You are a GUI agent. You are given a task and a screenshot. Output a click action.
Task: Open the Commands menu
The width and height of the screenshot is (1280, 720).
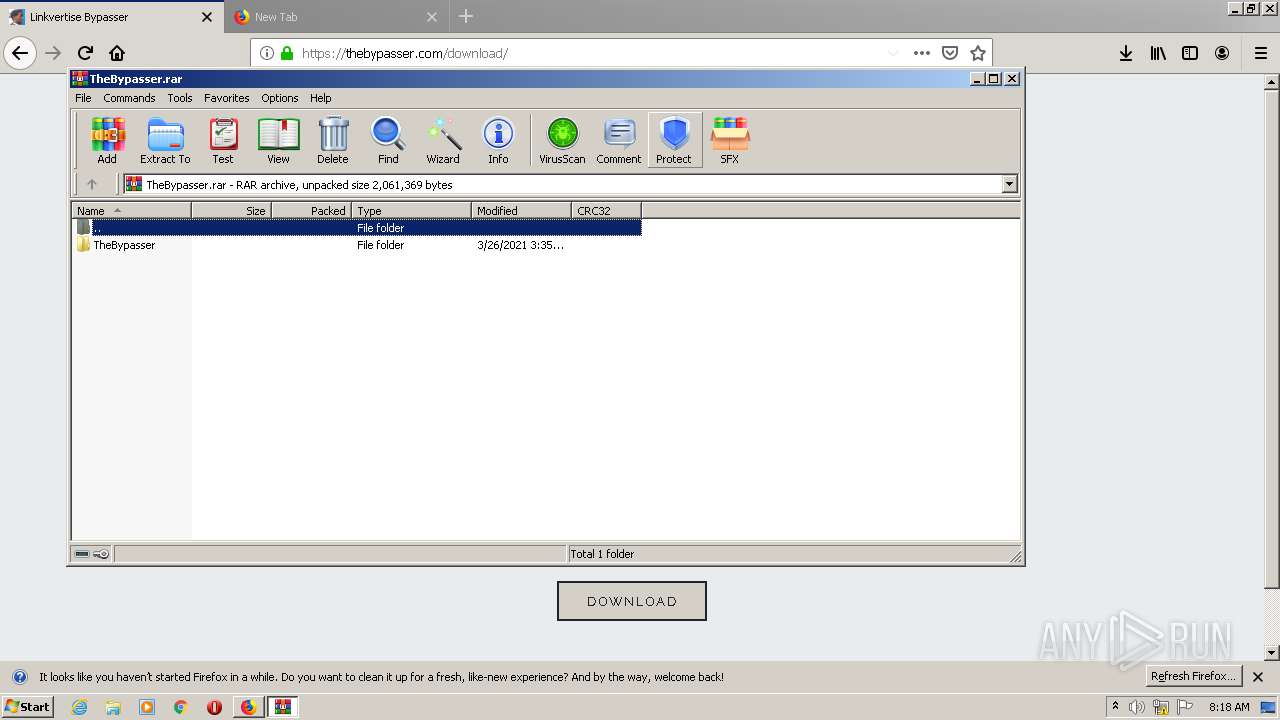tap(129, 98)
